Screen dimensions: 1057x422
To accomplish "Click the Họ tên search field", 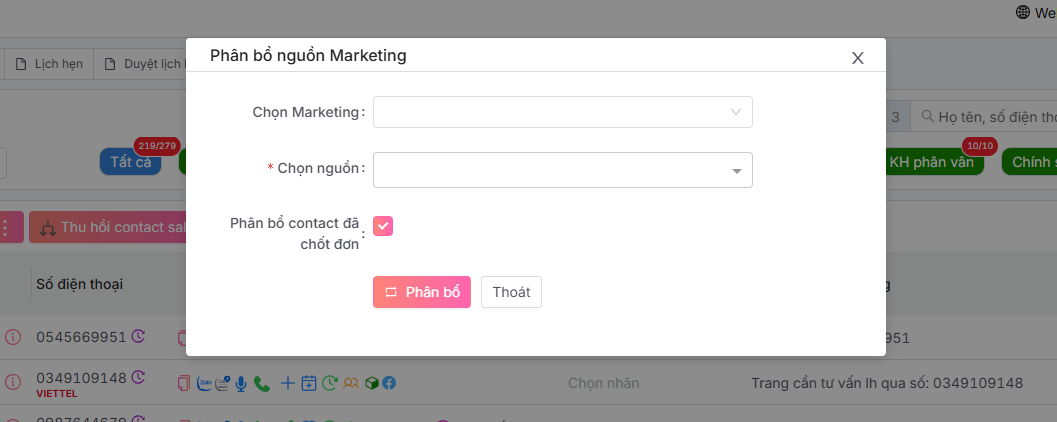I will [x=990, y=117].
